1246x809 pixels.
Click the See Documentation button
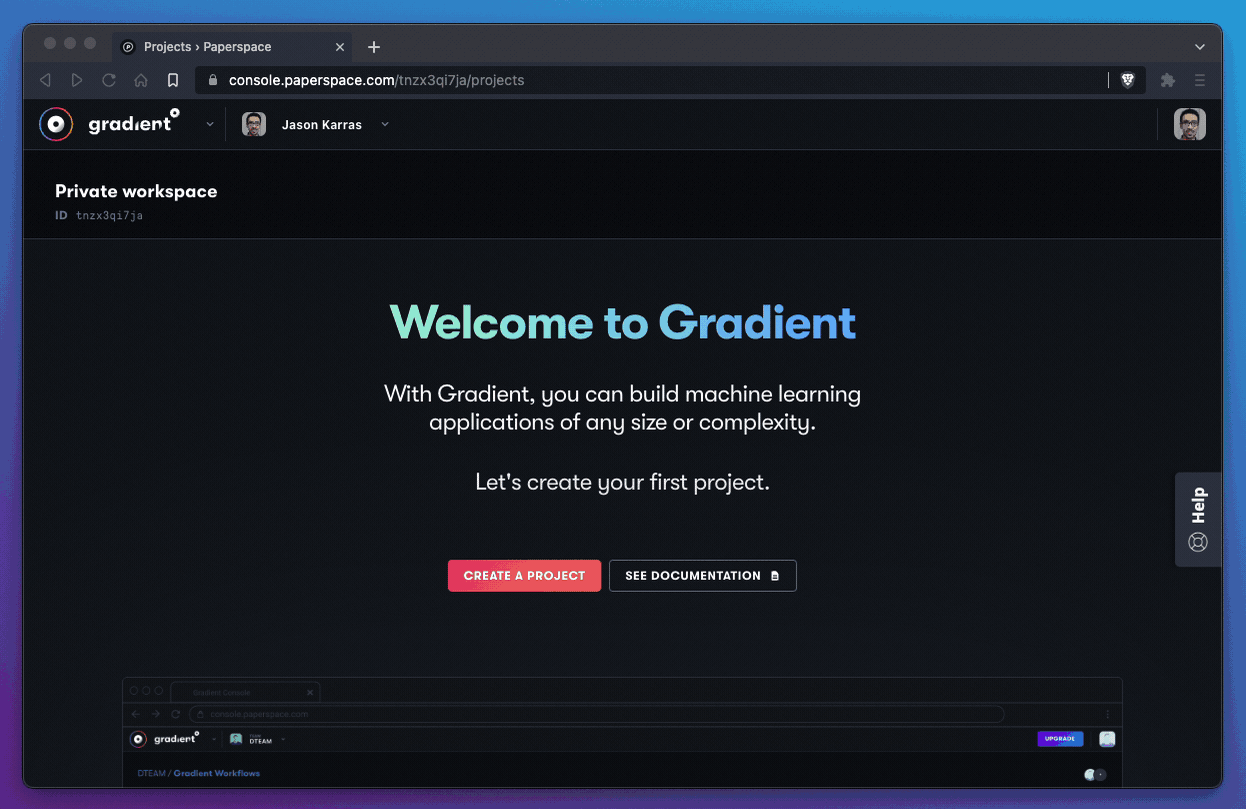(x=702, y=575)
